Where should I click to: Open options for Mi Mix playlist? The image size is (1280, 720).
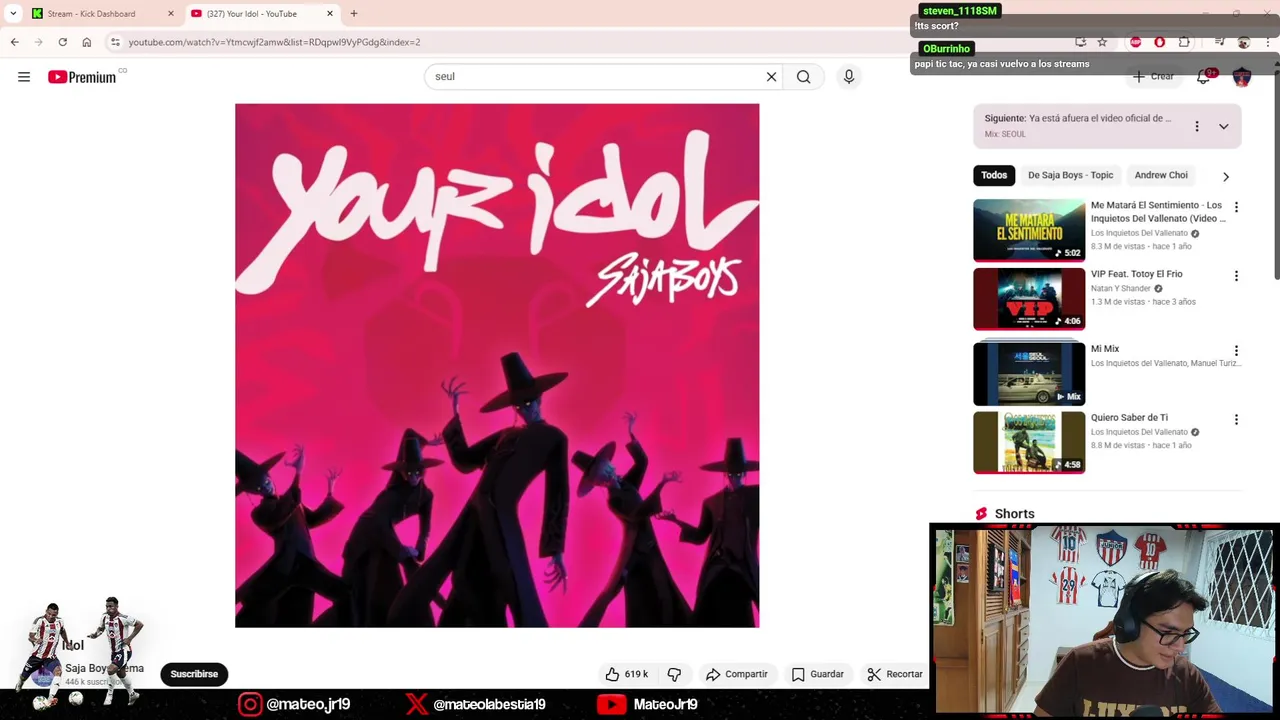[1236, 351]
